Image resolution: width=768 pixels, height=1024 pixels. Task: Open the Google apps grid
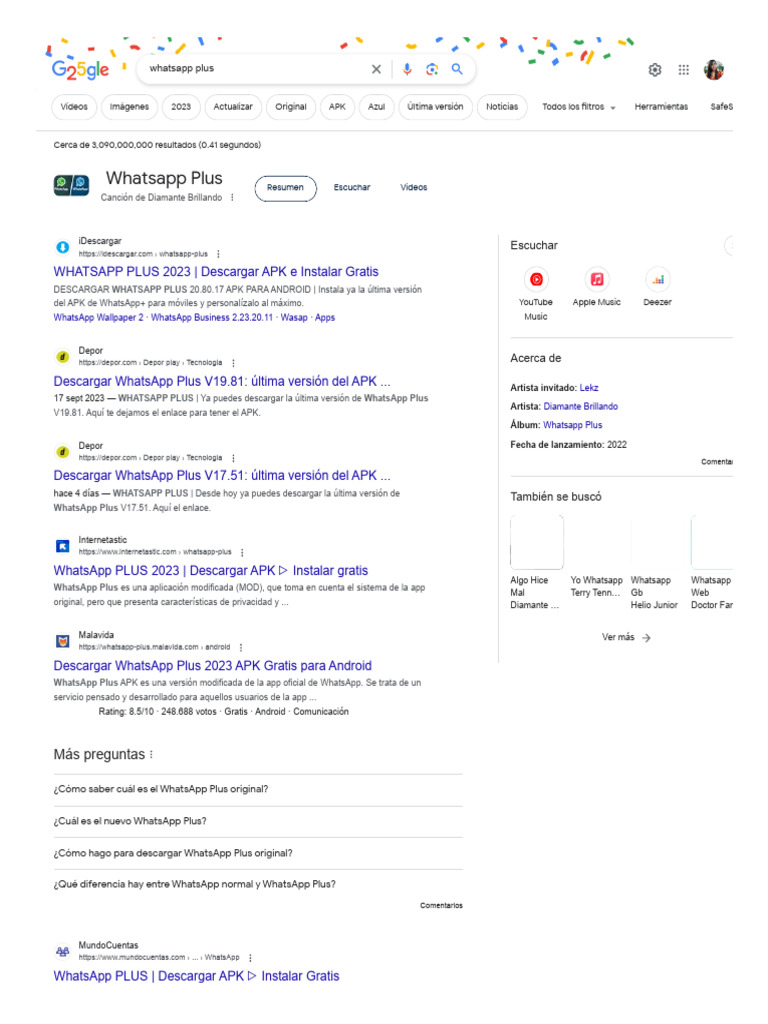684,70
